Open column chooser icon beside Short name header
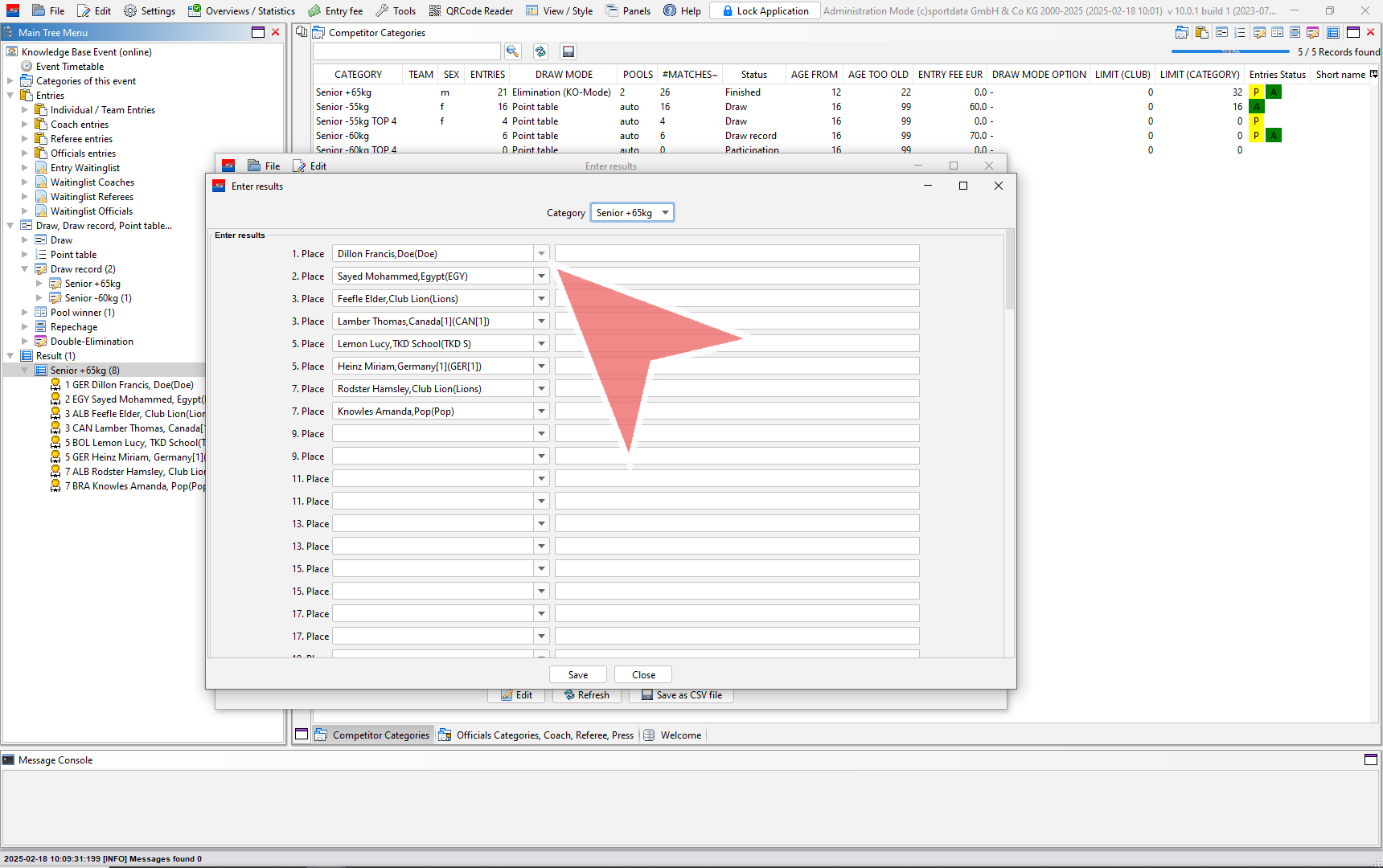 coord(1374,74)
